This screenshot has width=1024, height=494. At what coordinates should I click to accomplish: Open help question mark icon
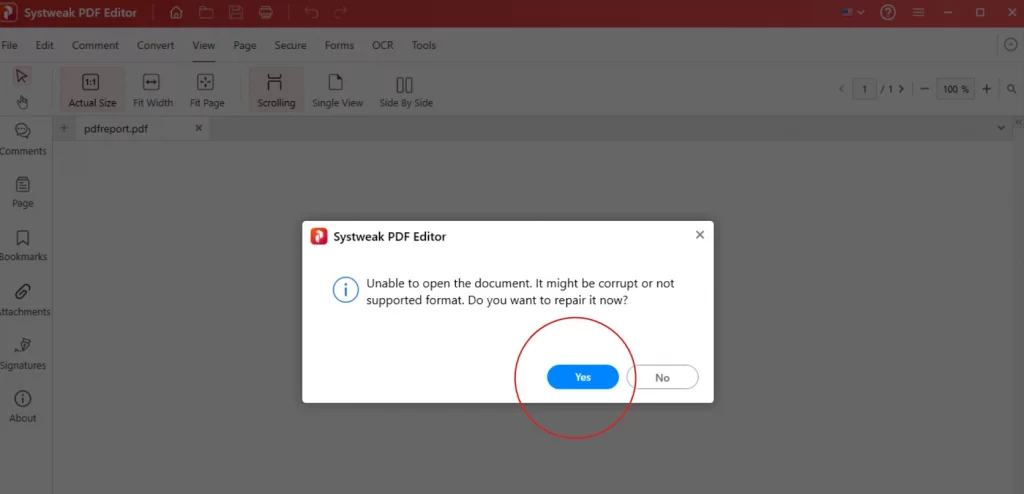click(x=888, y=12)
